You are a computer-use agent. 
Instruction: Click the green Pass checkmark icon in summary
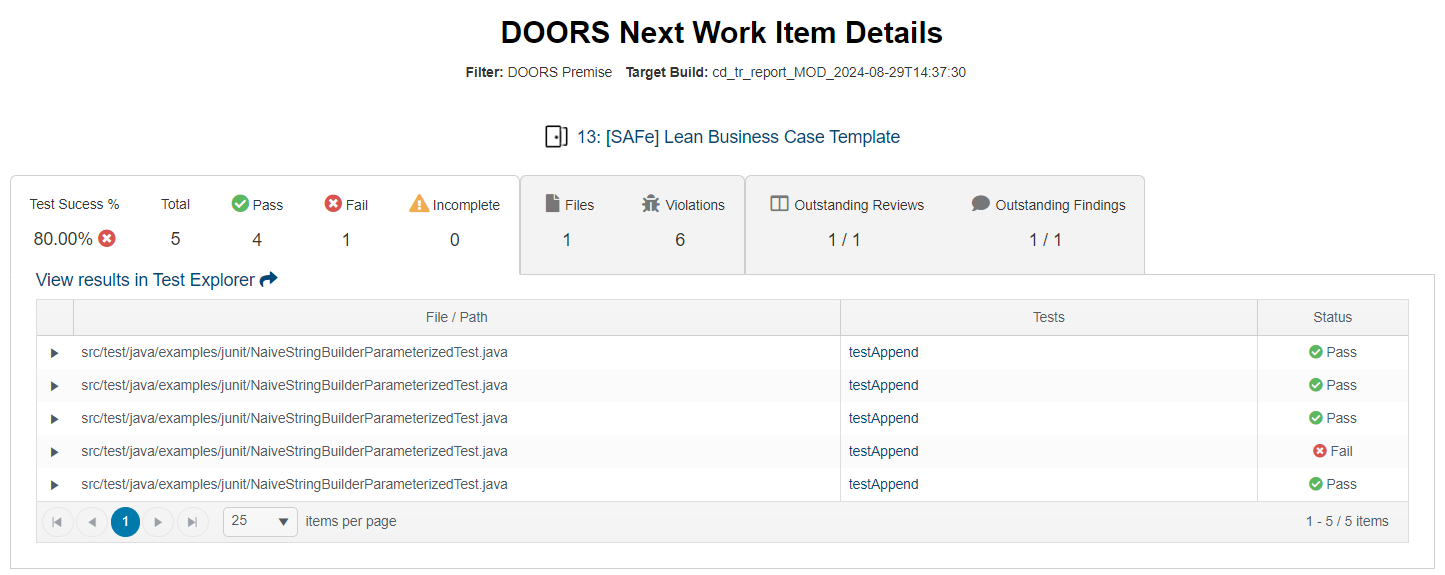point(240,204)
